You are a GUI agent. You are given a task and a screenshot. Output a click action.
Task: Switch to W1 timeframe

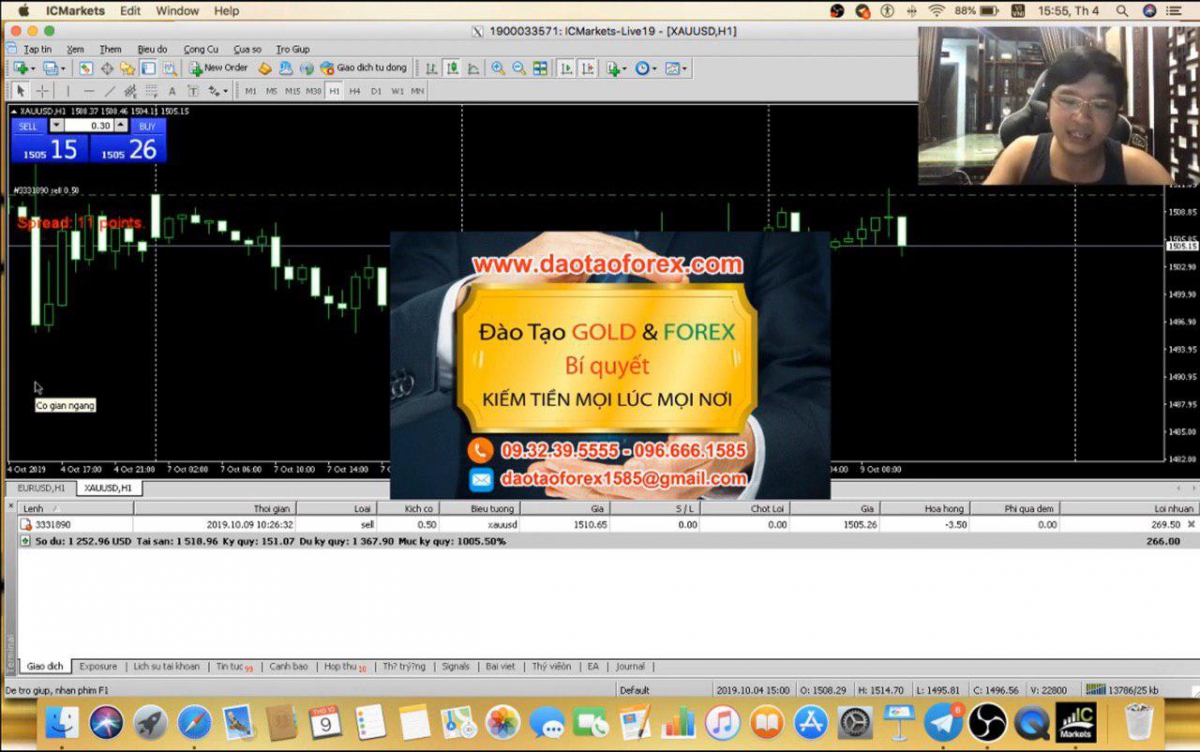click(397, 91)
